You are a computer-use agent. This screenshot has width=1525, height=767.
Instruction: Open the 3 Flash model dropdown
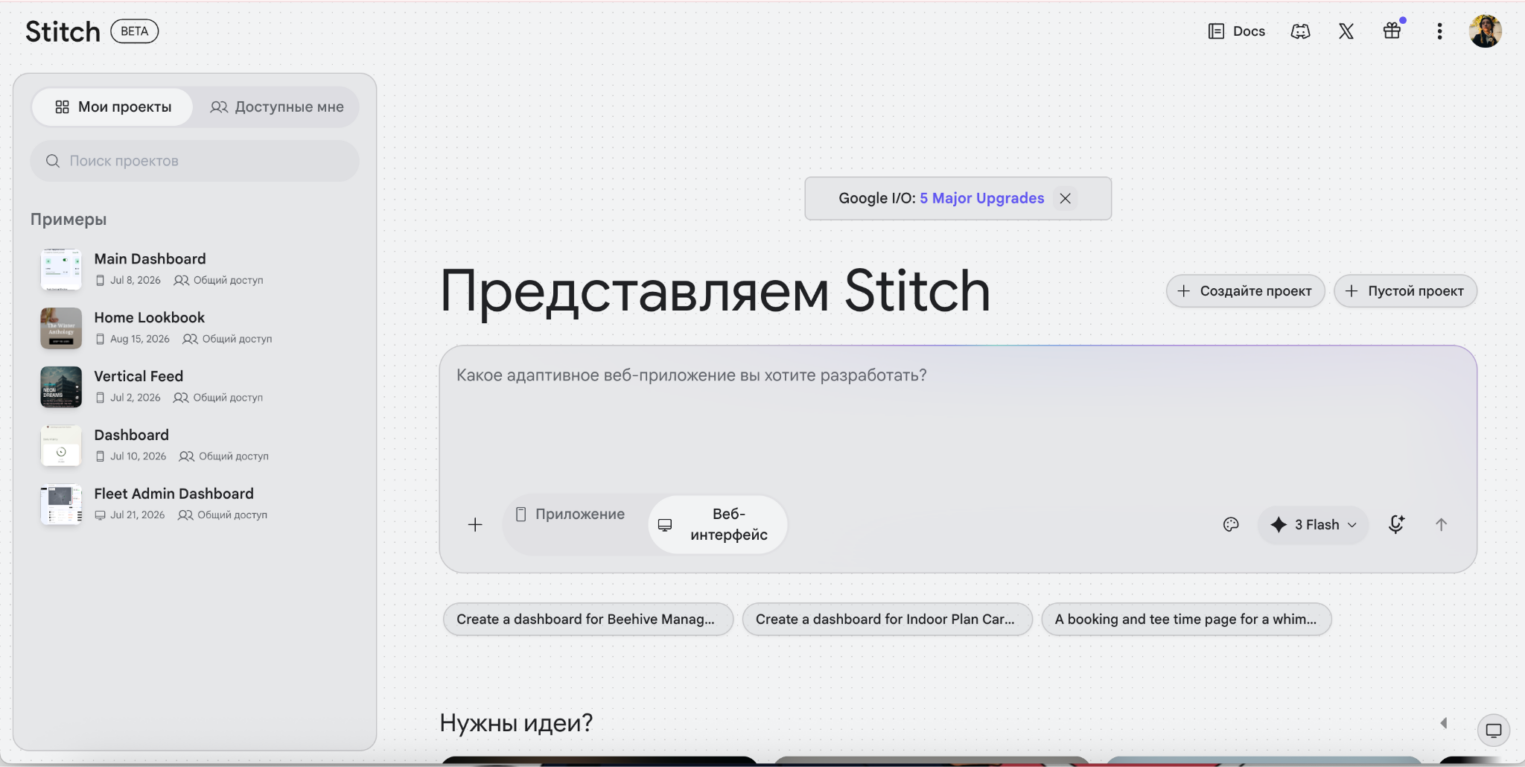click(1313, 524)
